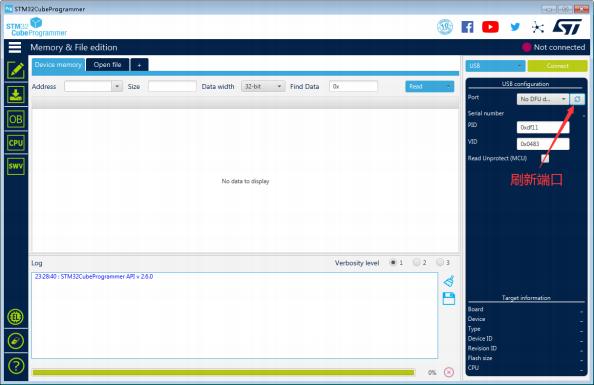Add a new tab with plus

tap(139, 65)
